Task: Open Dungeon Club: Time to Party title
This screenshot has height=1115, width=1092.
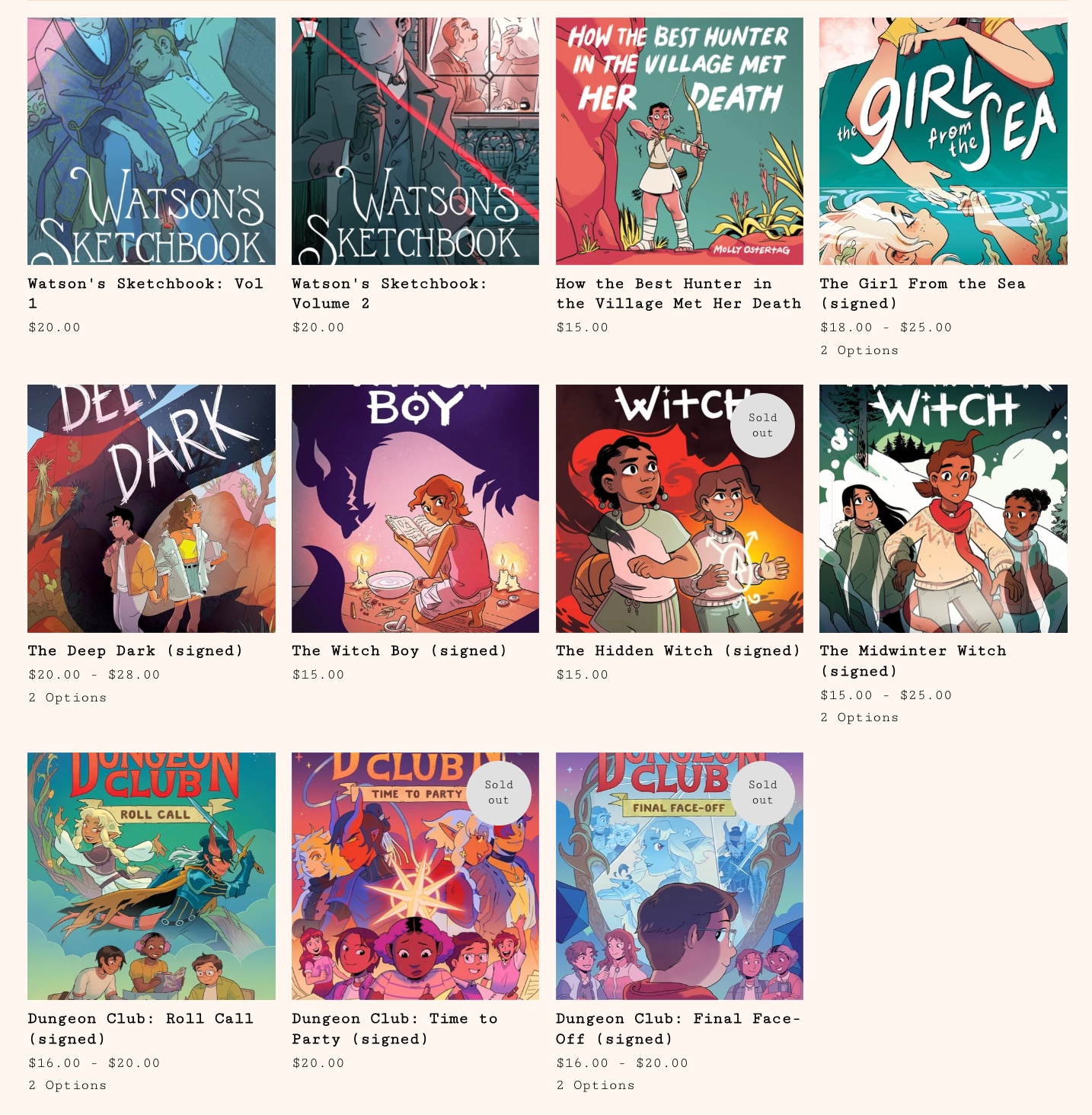Action: coord(394,1028)
